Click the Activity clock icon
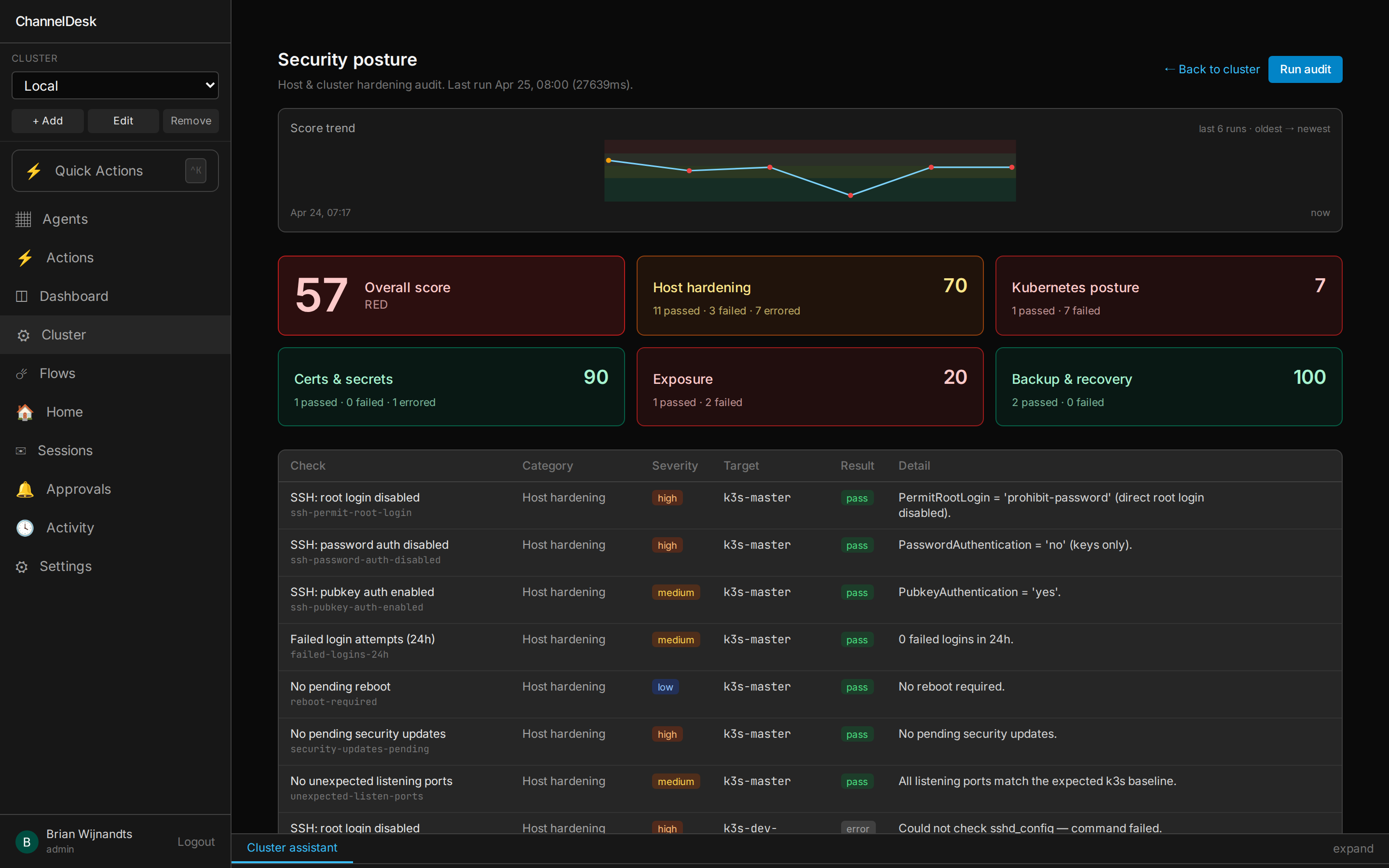Image resolution: width=1389 pixels, height=868 pixels. 25,528
